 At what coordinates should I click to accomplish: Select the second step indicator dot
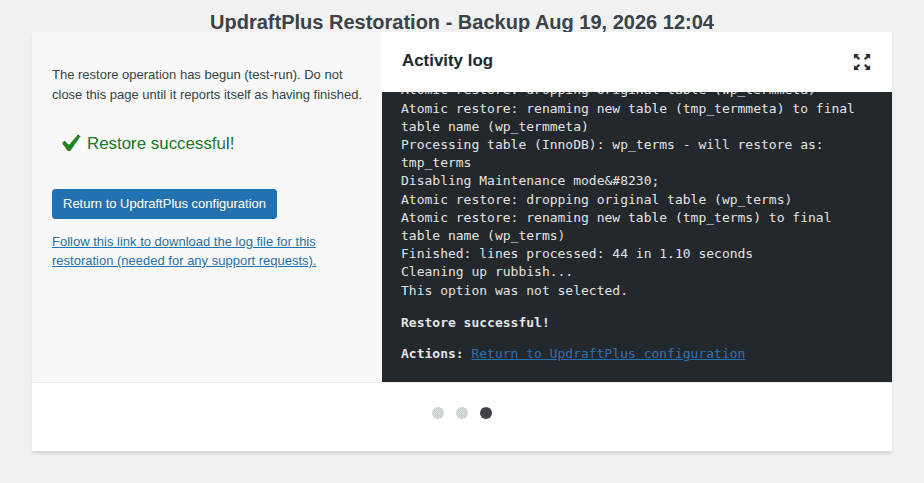pos(462,413)
